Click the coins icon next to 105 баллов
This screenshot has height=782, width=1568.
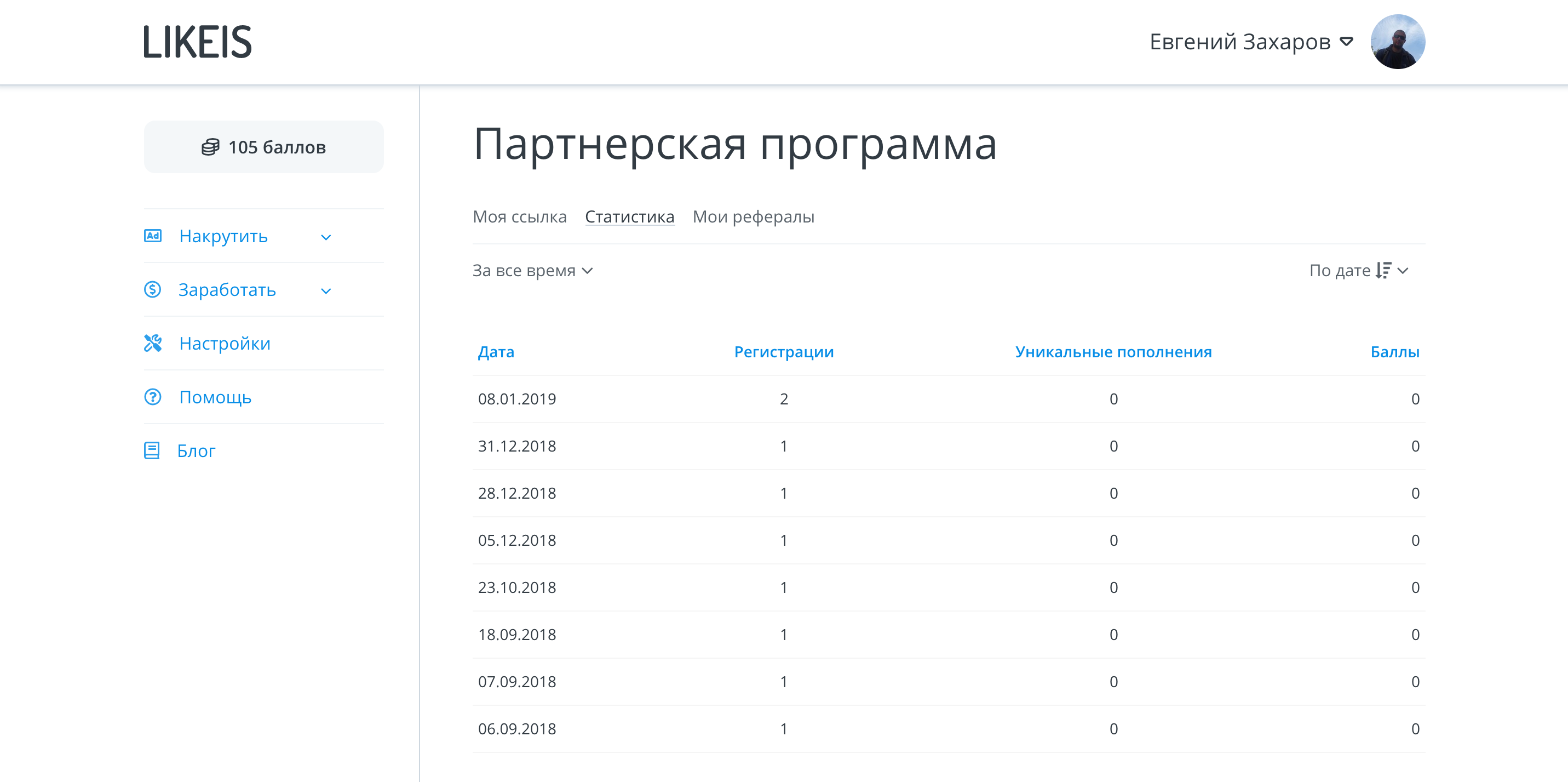[x=210, y=147]
